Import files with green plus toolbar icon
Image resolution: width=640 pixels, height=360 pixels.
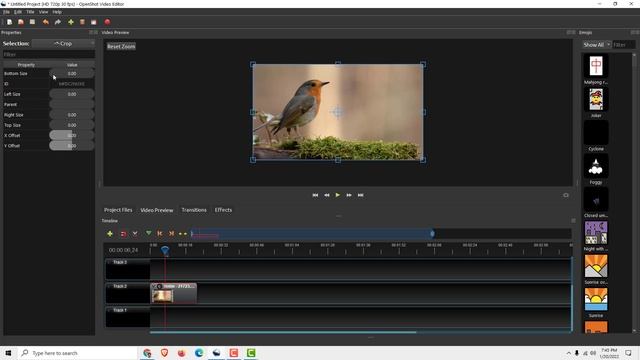pyautogui.click(x=71, y=22)
